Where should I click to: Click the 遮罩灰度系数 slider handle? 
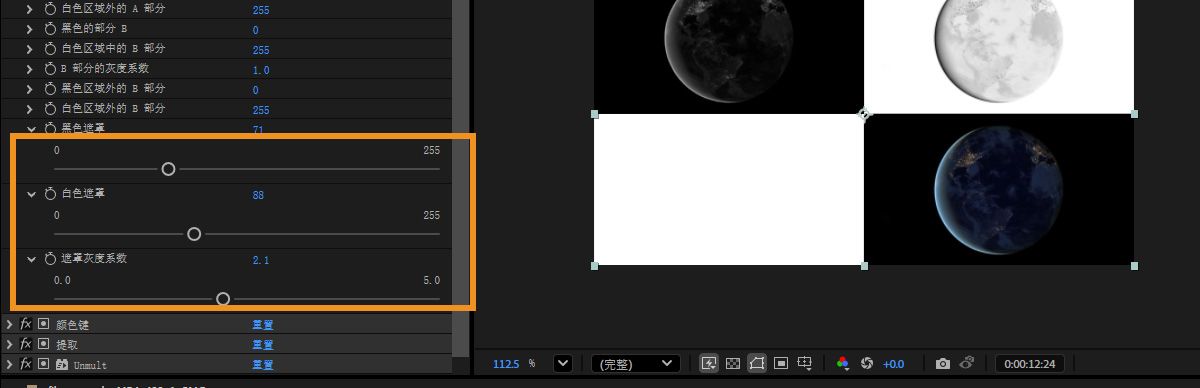pos(223,299)
